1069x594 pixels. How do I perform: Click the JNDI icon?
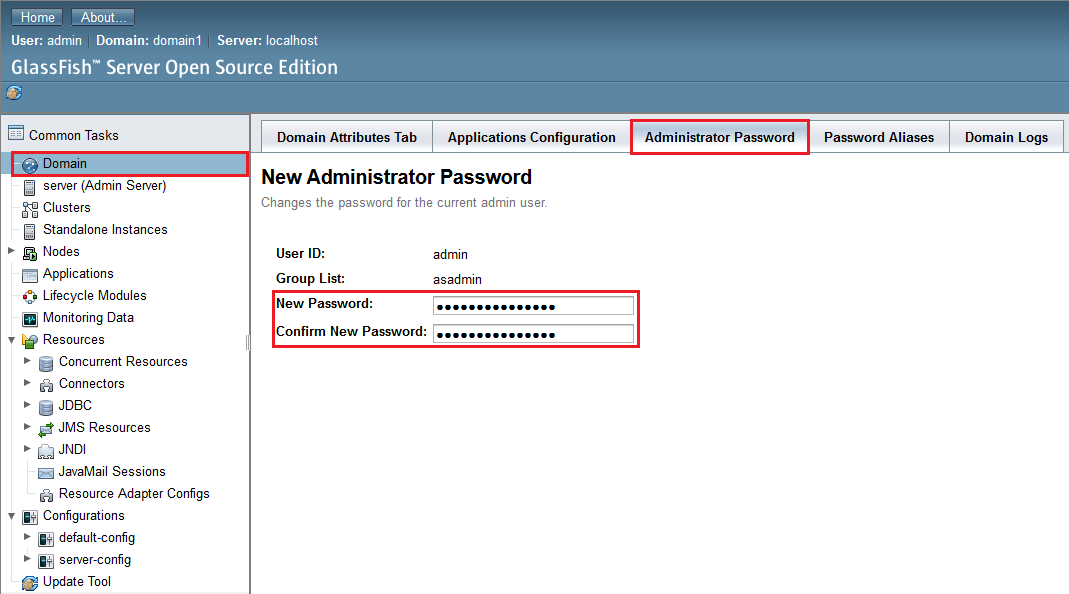coord(46,451)
